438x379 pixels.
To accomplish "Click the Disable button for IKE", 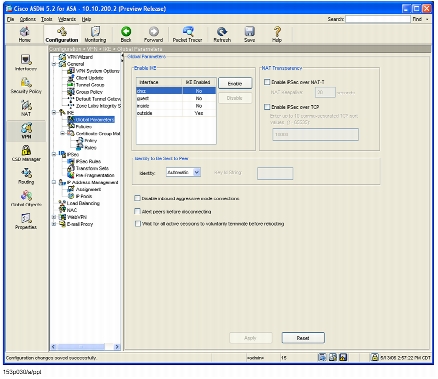I will tap(235, 98).
